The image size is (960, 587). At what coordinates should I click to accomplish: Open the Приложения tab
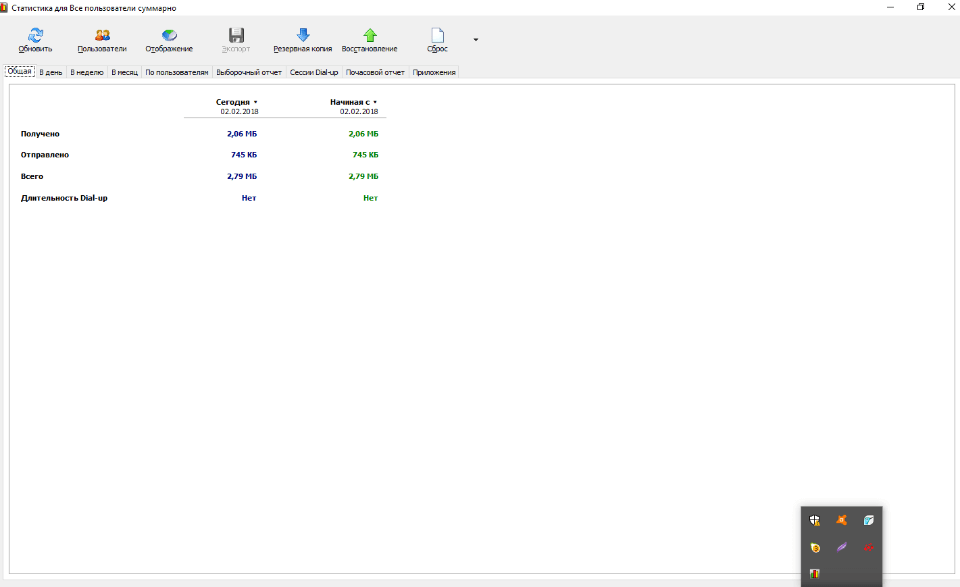pos(434,72)
